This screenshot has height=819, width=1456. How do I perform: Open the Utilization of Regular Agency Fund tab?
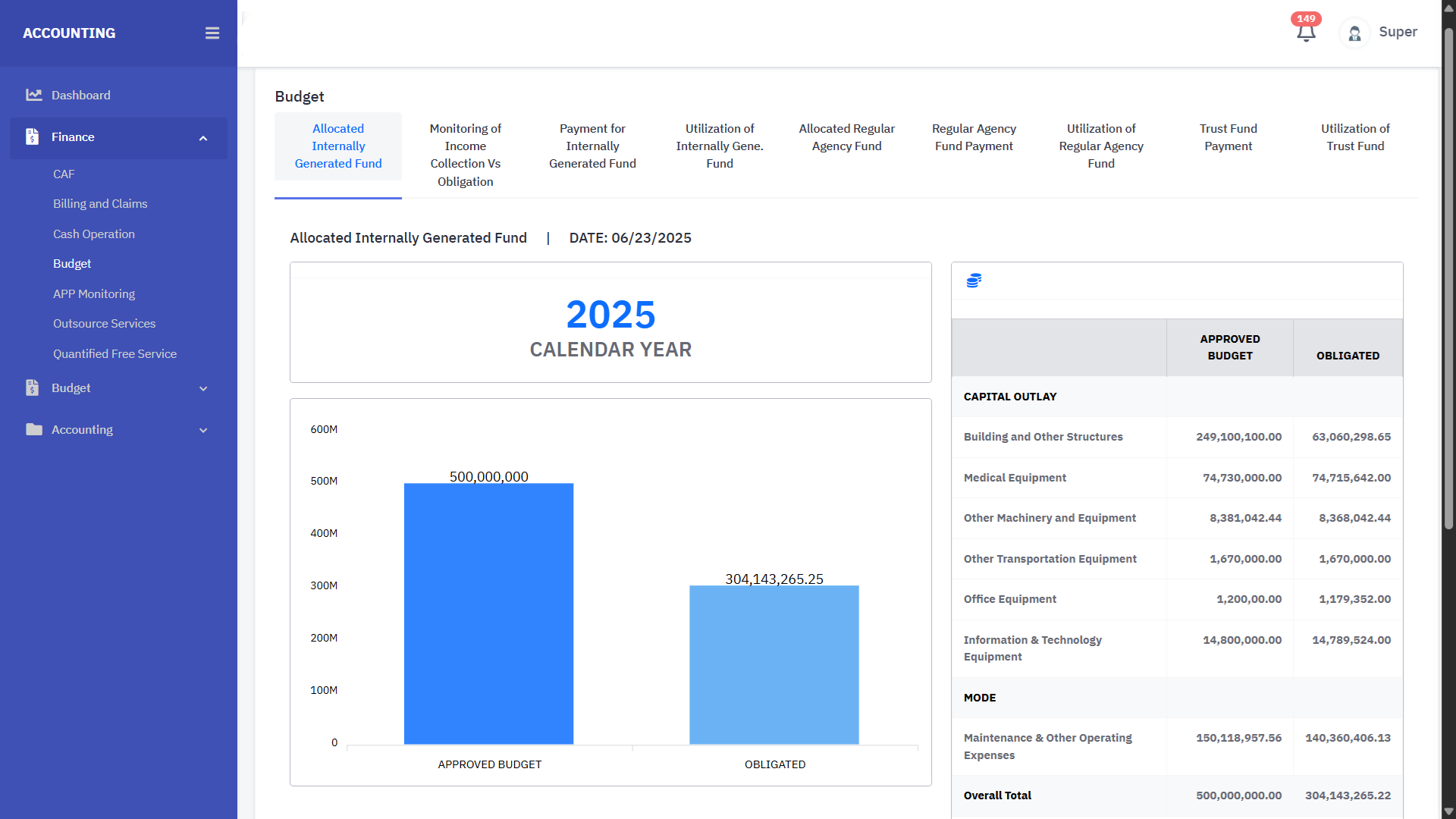point(1100,146)
